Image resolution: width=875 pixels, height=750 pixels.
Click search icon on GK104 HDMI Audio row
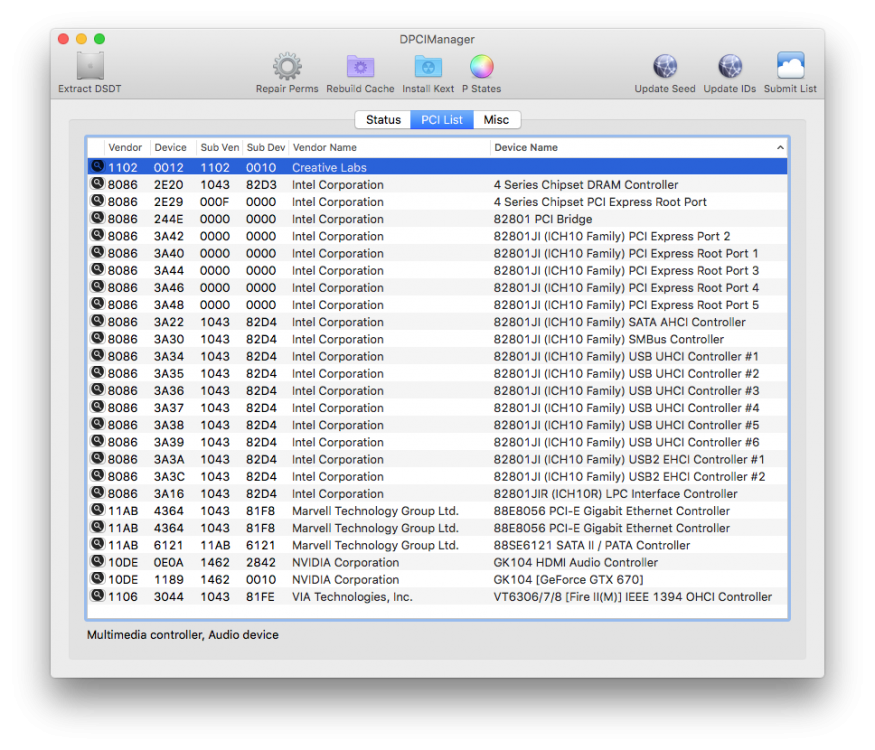(x=98, y=561)
